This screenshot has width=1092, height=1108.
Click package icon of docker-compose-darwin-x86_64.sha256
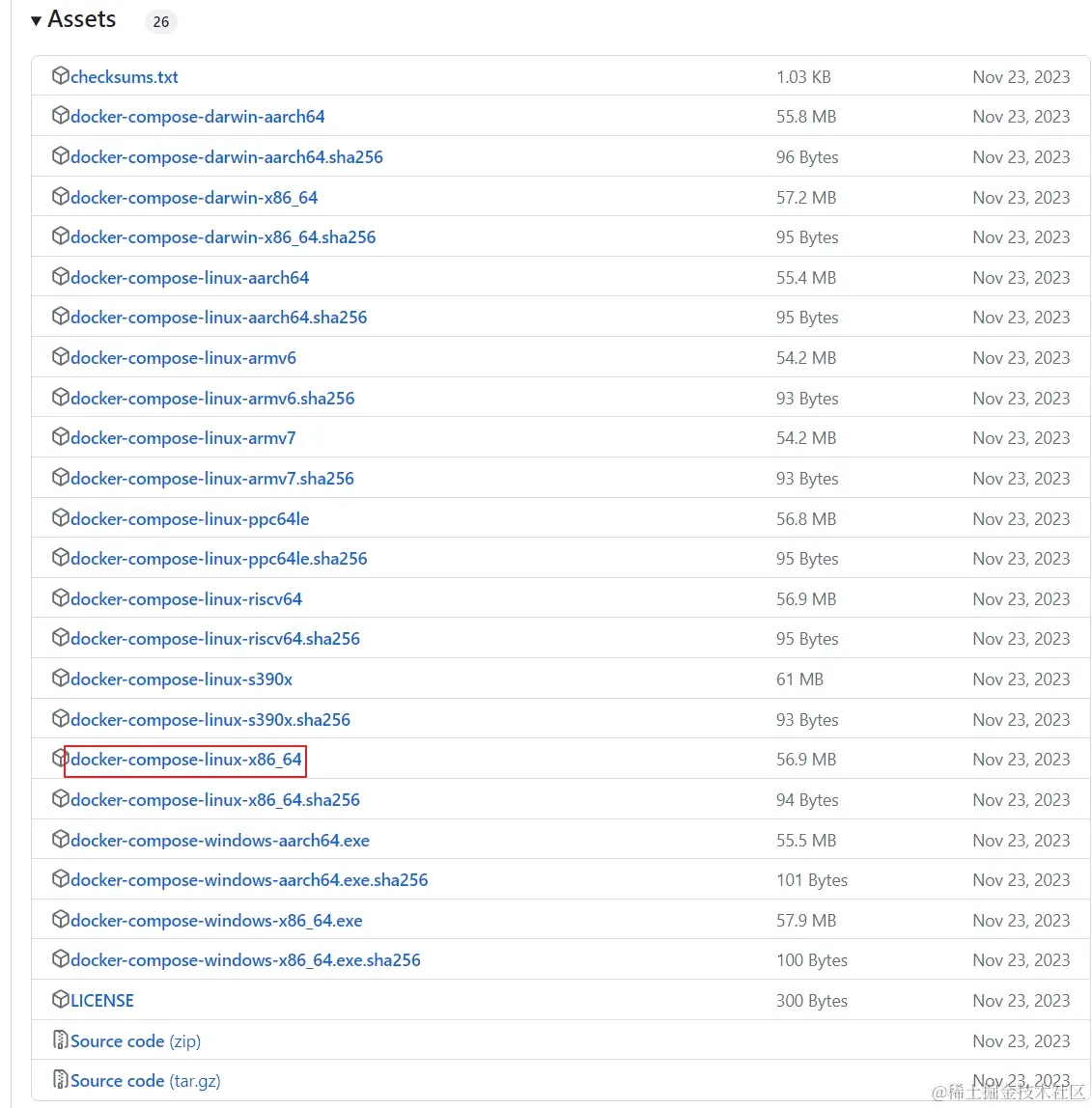[x=61, y=235]
